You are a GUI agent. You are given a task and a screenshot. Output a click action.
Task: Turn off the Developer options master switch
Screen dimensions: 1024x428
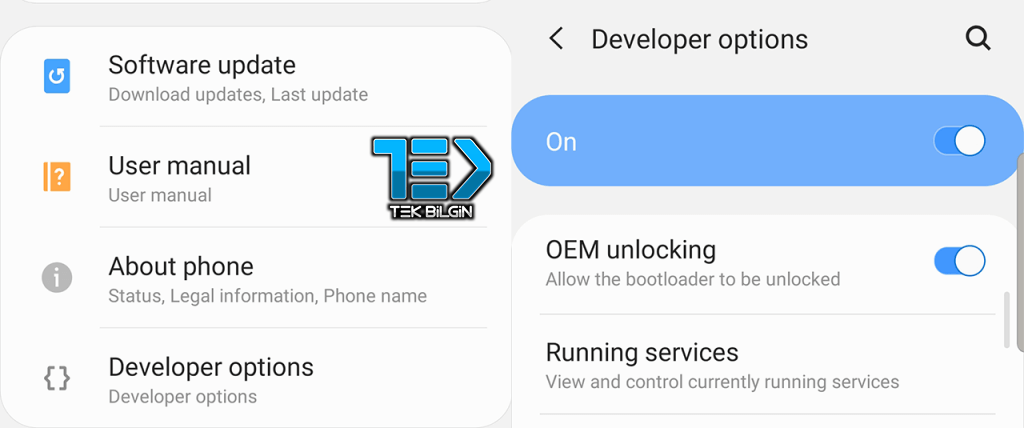point(959,141)
